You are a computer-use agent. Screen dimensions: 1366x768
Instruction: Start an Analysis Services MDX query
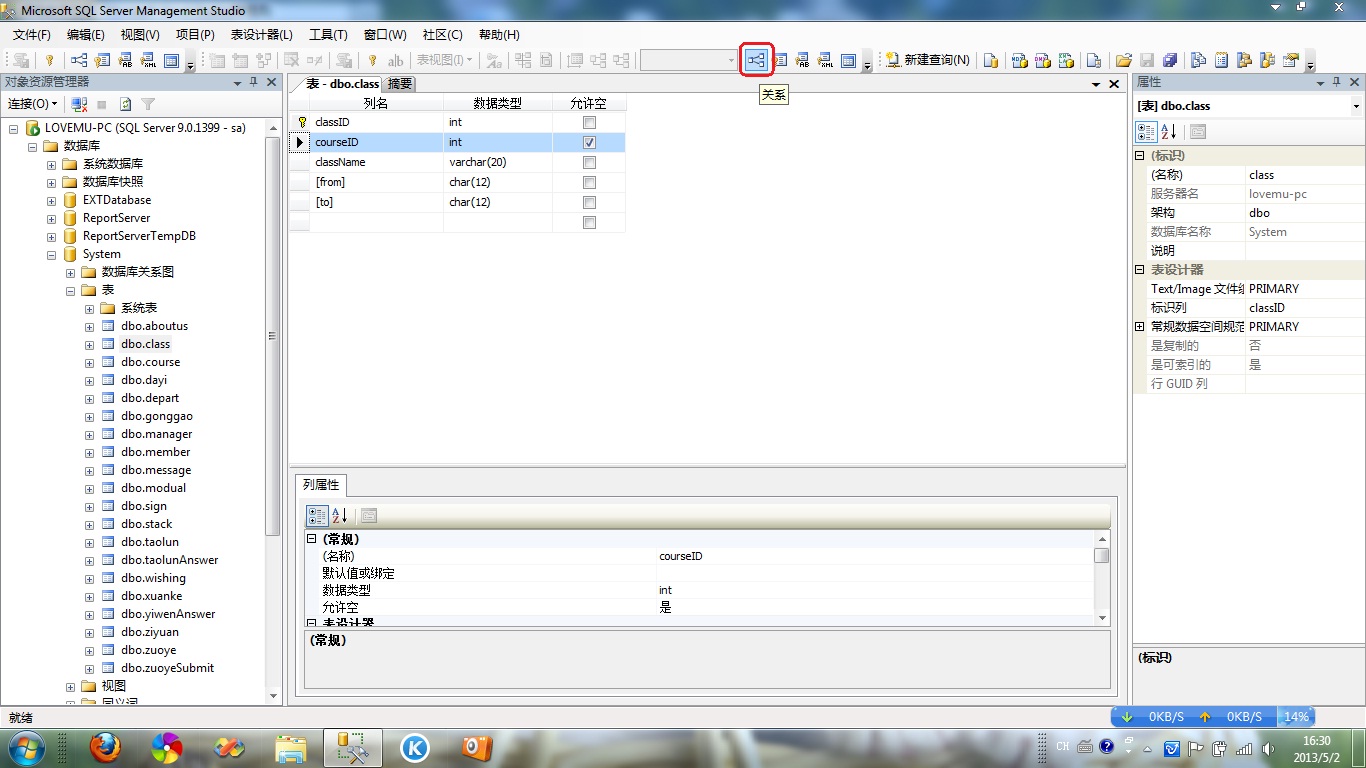click(1019, 60)
